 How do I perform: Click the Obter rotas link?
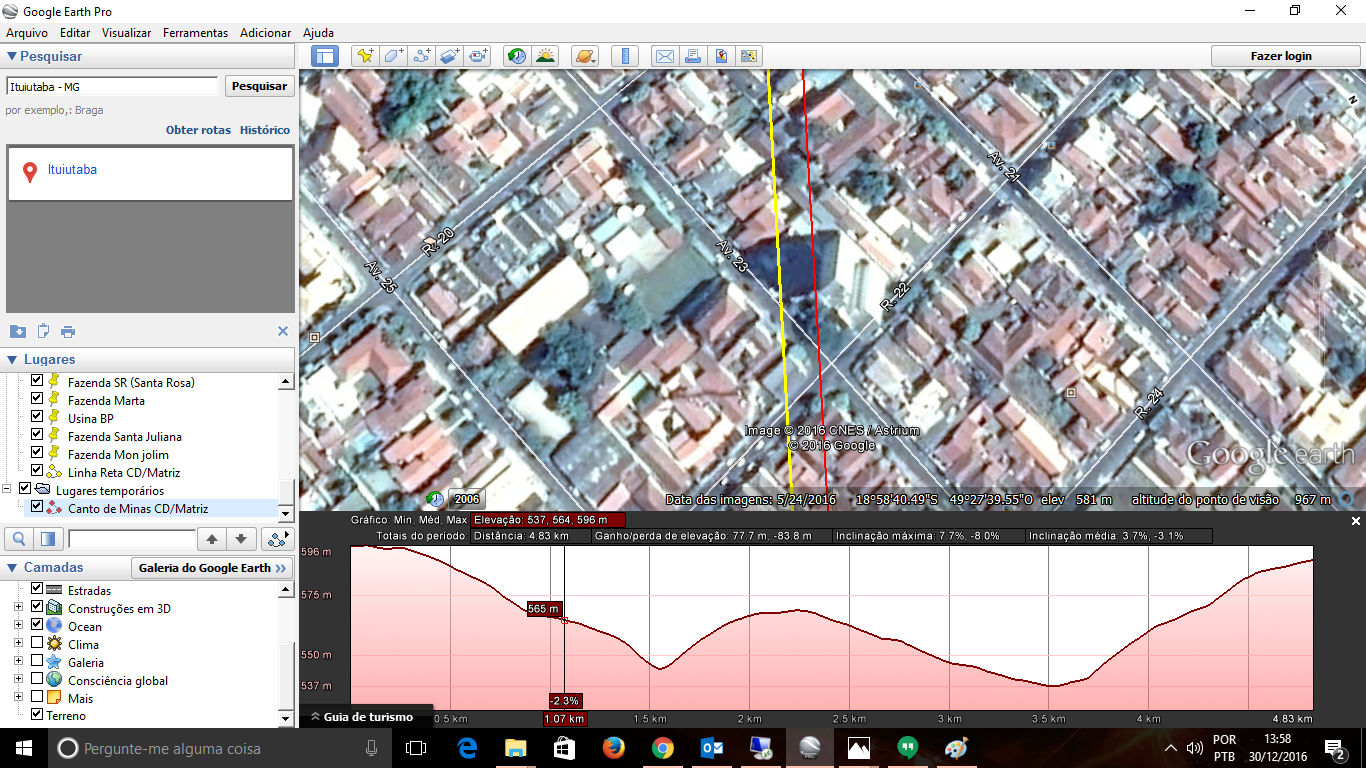coord(198,130)
